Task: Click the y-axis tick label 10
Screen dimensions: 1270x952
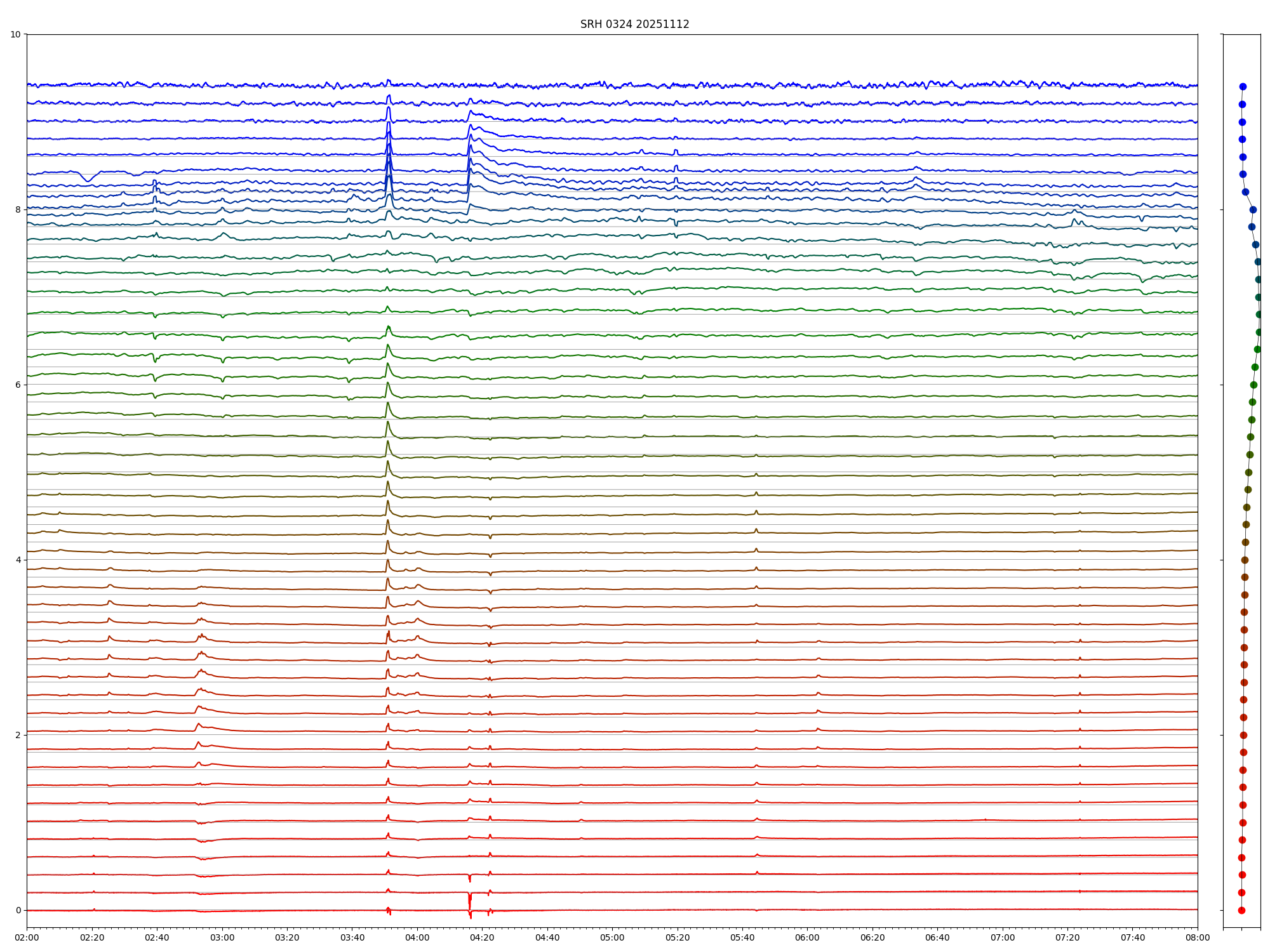Action: pyautogui.click(x=15, y=34)
